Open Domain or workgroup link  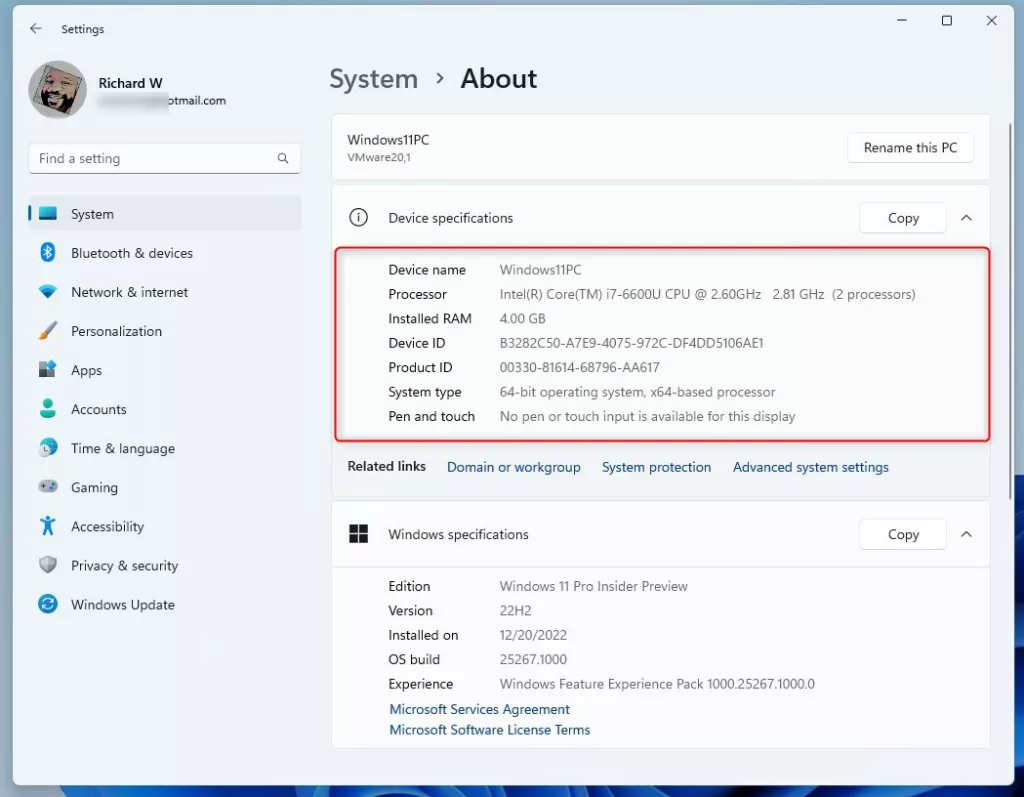click(513, 467)
